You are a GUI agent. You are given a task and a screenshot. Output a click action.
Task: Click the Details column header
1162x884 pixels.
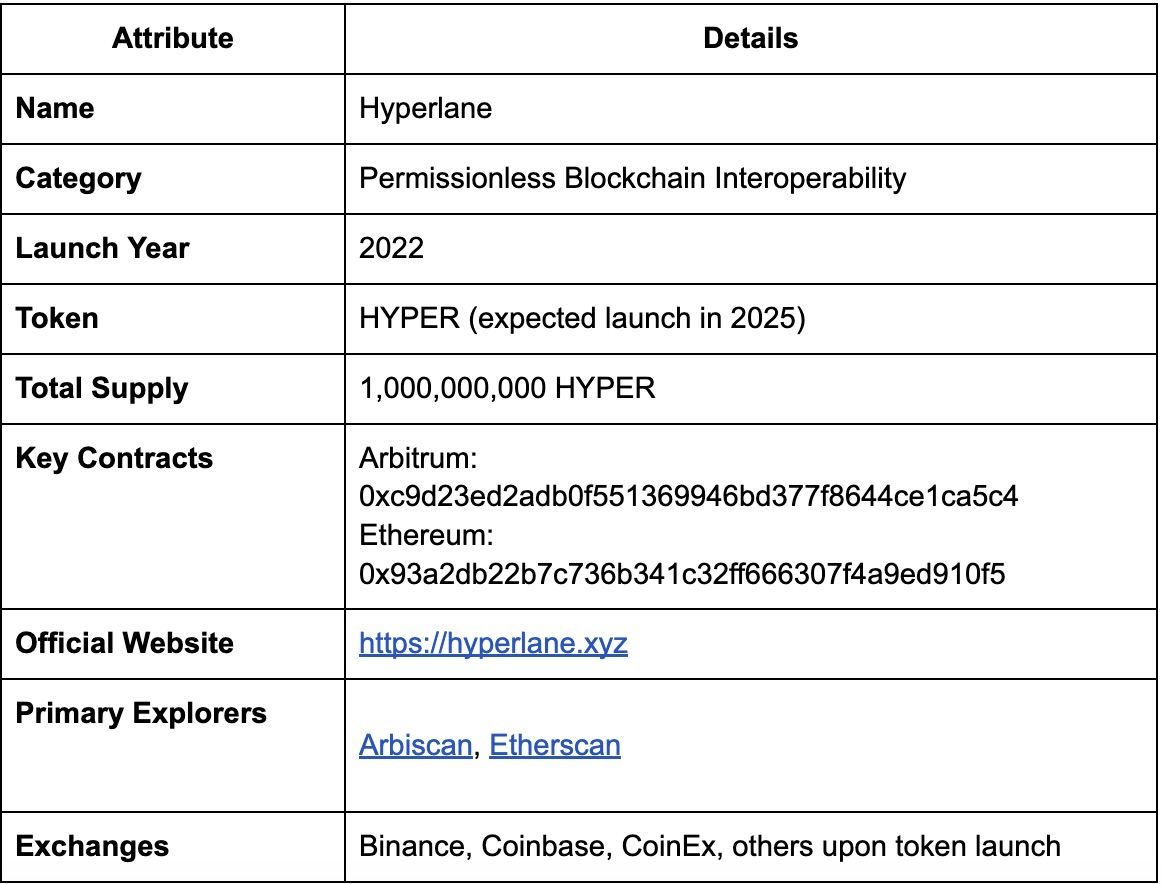coord(751,38)
